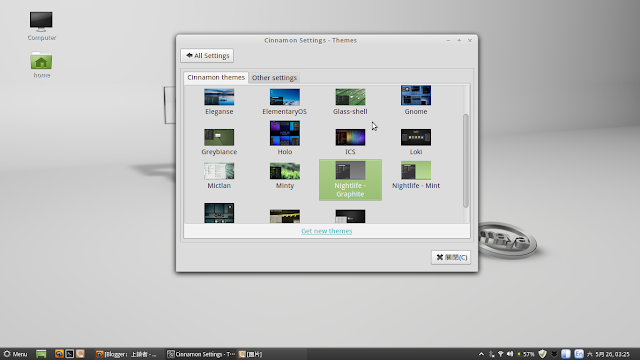640x360 pixels.
Task: Launch the third panel launcher beside Terminal
Action: click(80, 354)
